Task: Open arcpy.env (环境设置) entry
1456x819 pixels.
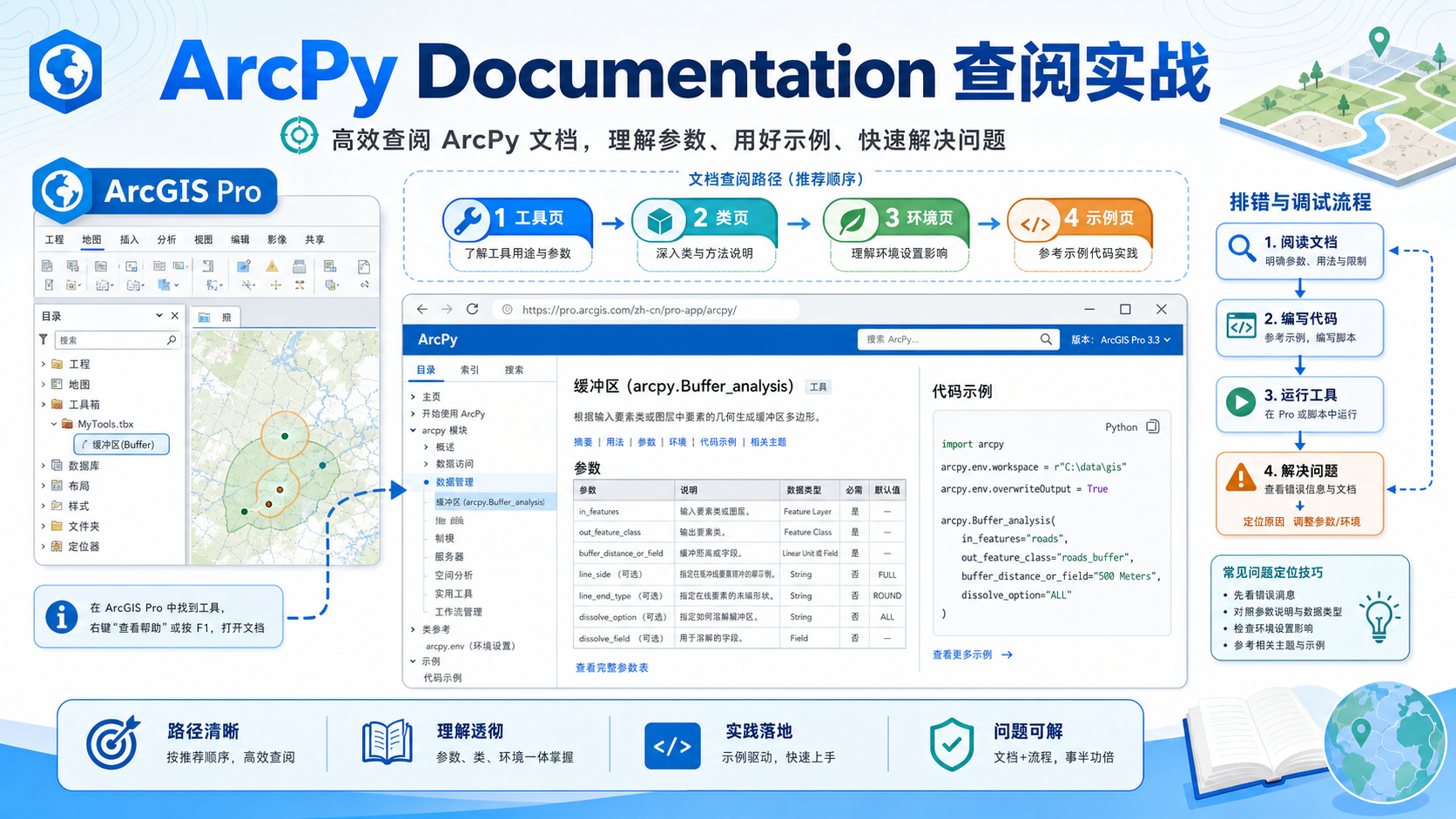Action: coord(470,646)
